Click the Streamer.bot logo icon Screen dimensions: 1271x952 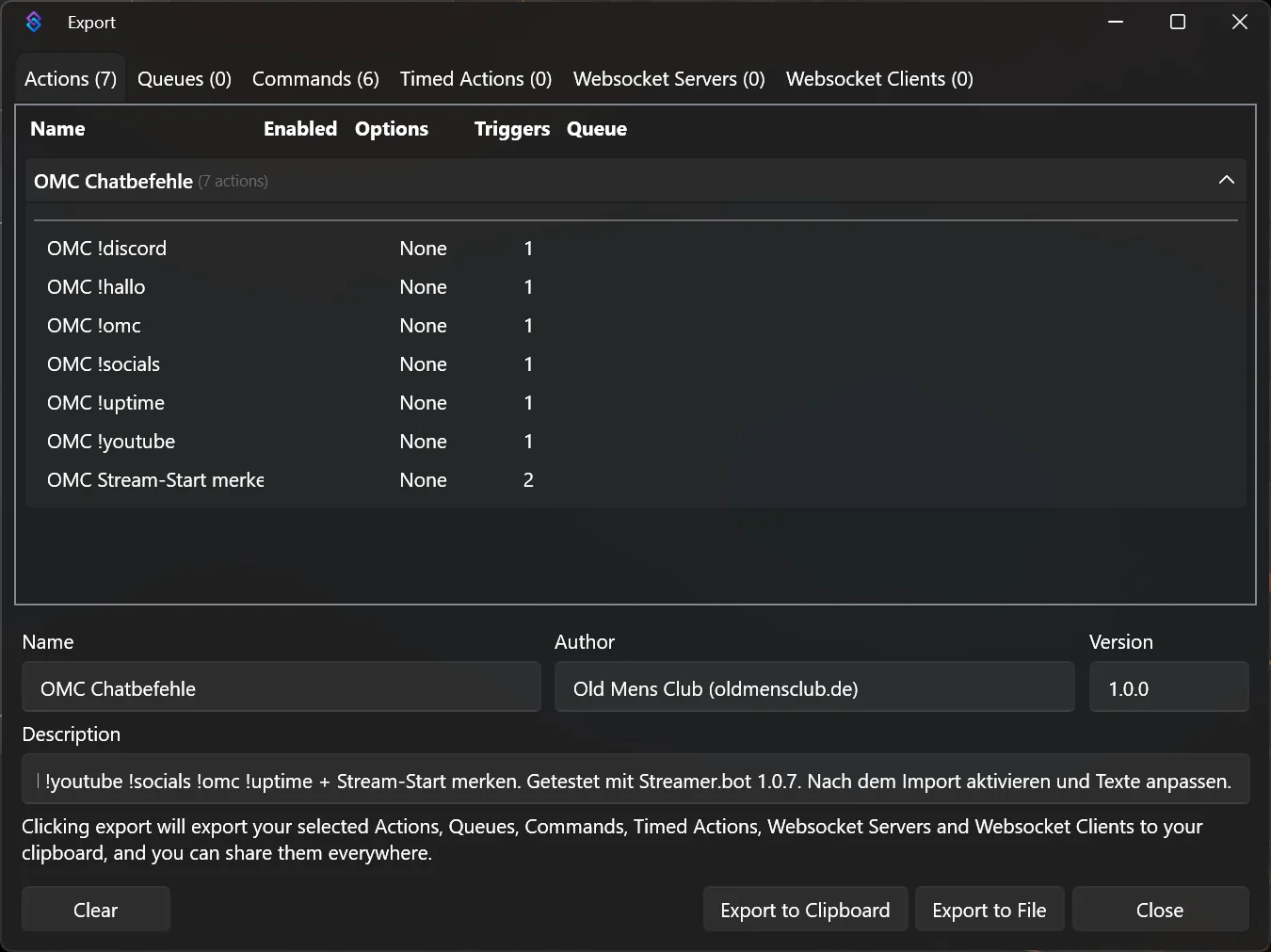pos(34,22)
